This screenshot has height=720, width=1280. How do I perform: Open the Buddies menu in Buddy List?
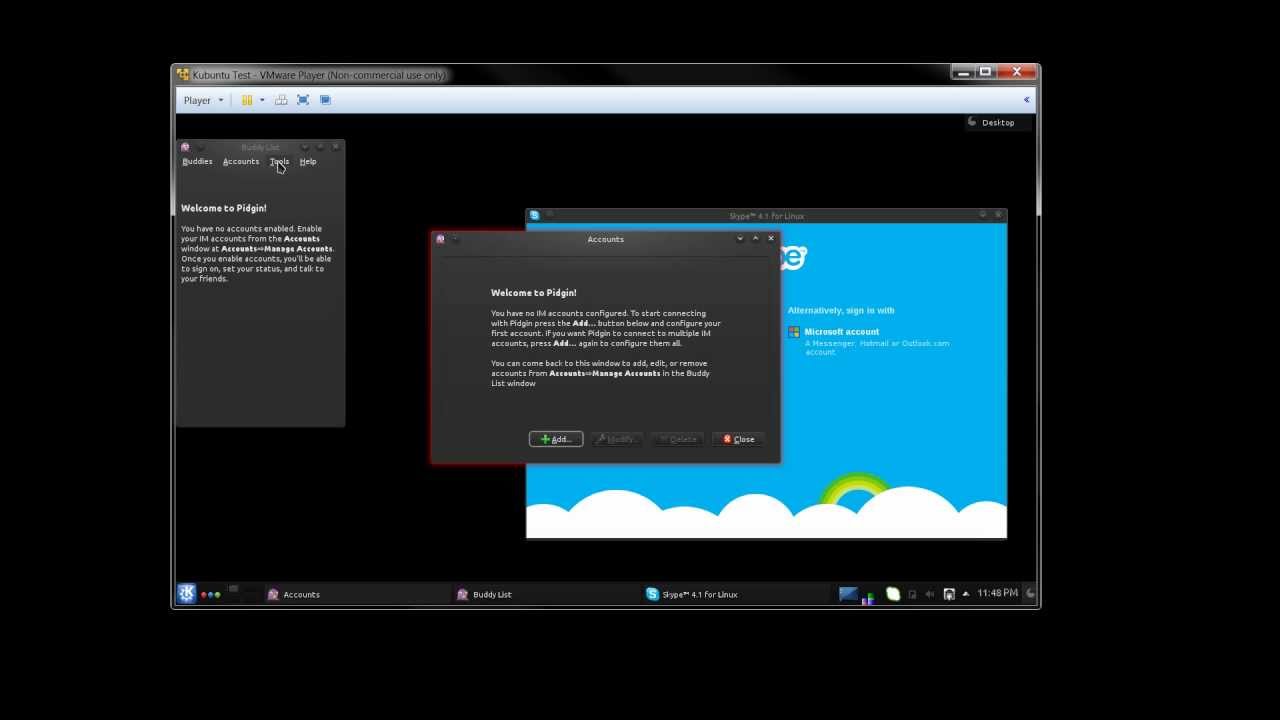(197, 161)
